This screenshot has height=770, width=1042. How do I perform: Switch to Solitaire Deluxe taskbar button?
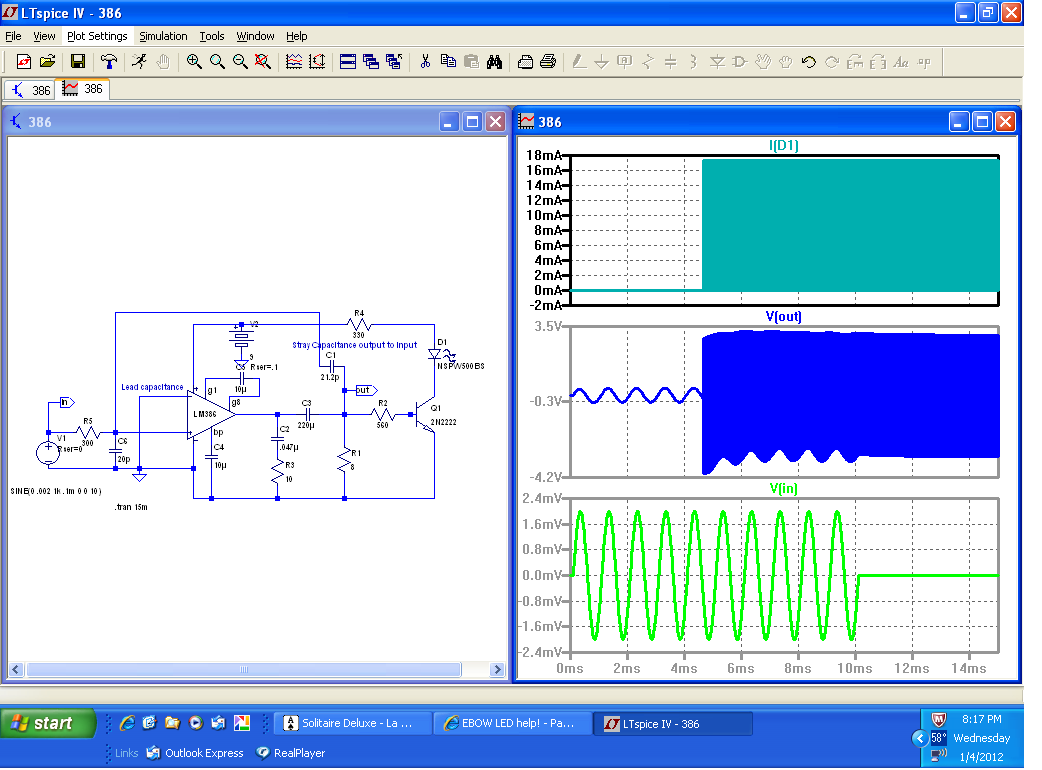coord(353,723)
